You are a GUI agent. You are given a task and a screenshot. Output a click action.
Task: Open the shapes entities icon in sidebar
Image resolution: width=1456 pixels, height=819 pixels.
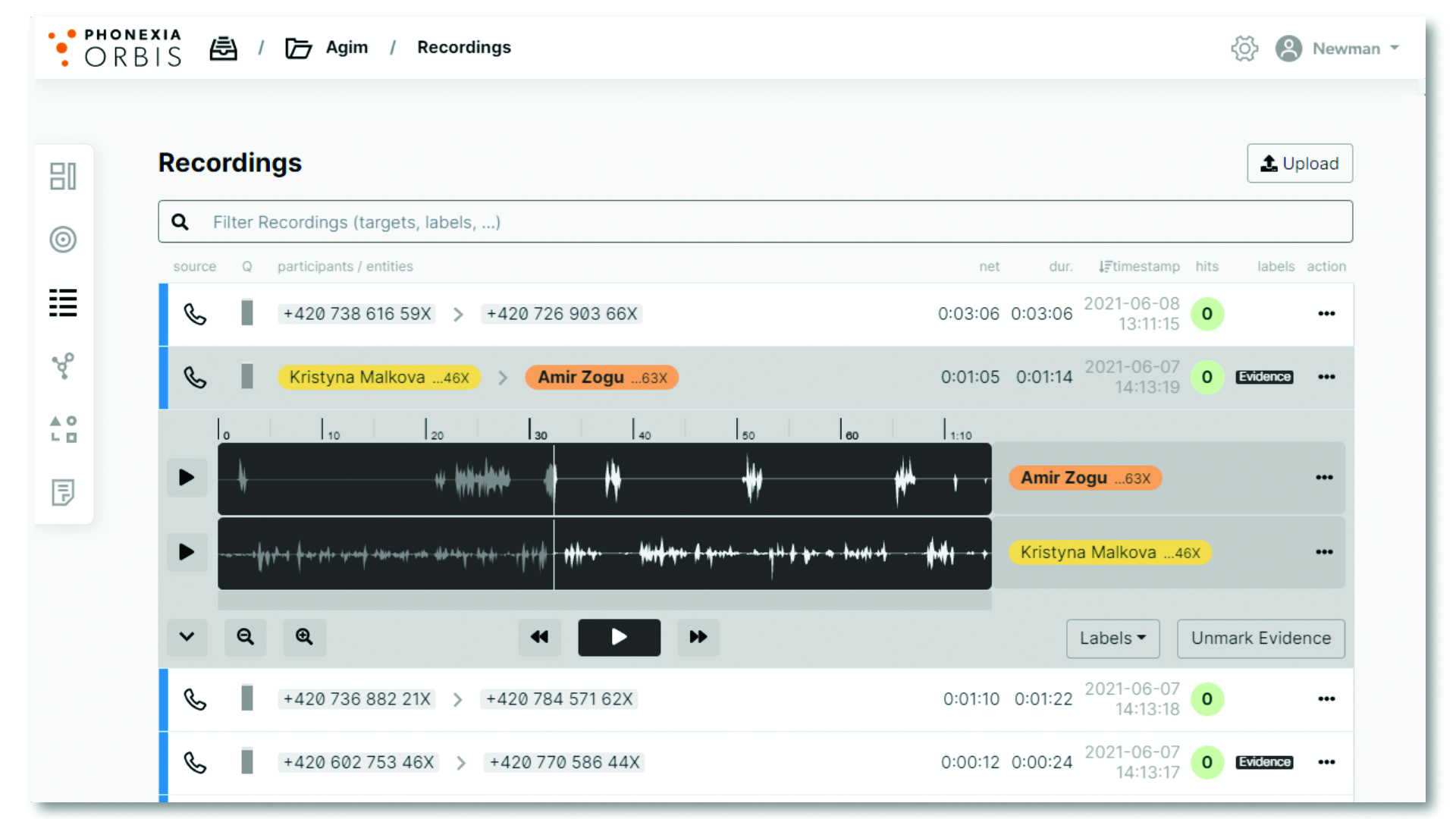pos(63,429)
